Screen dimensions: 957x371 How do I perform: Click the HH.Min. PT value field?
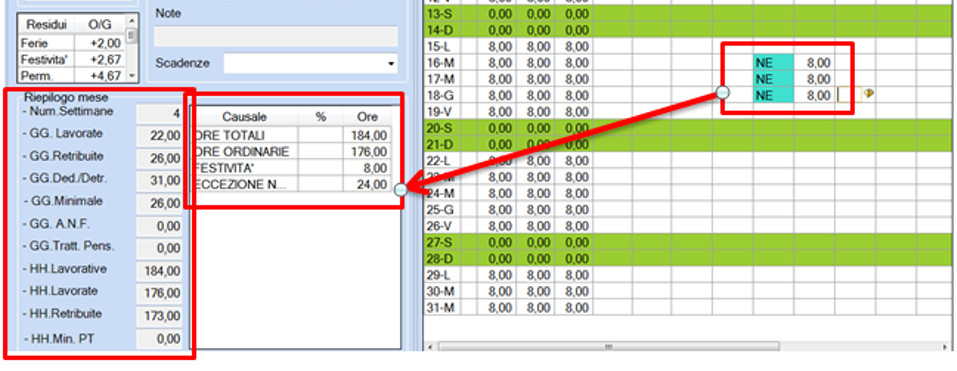[x=159, y=339]
